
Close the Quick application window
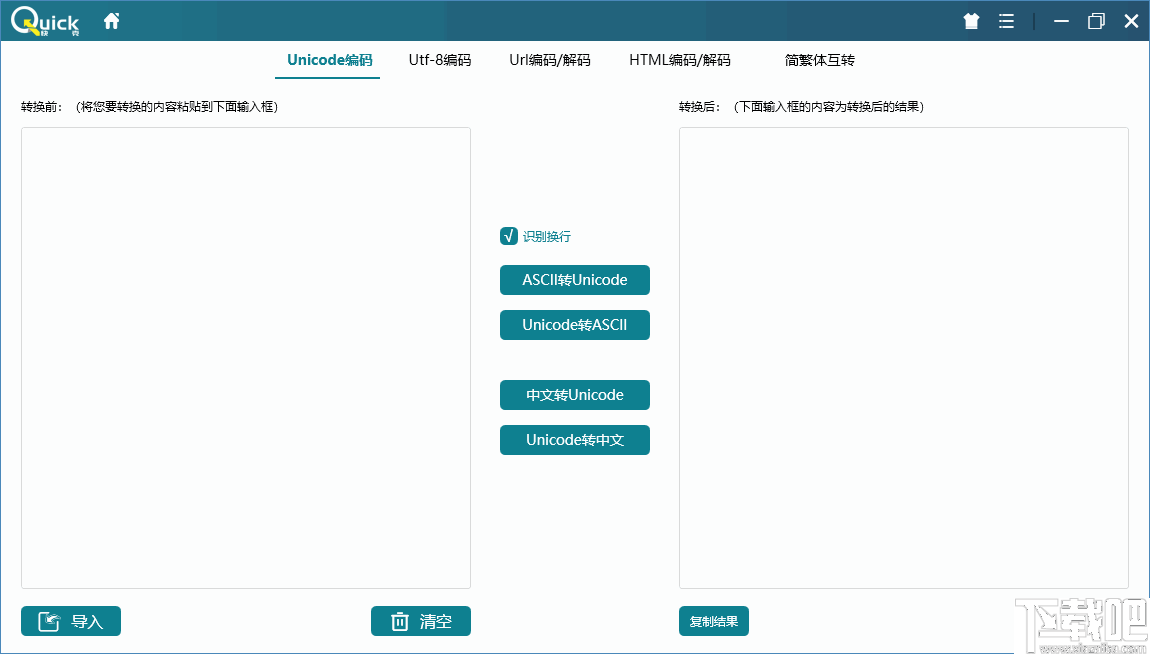[x=1131, y=21]
